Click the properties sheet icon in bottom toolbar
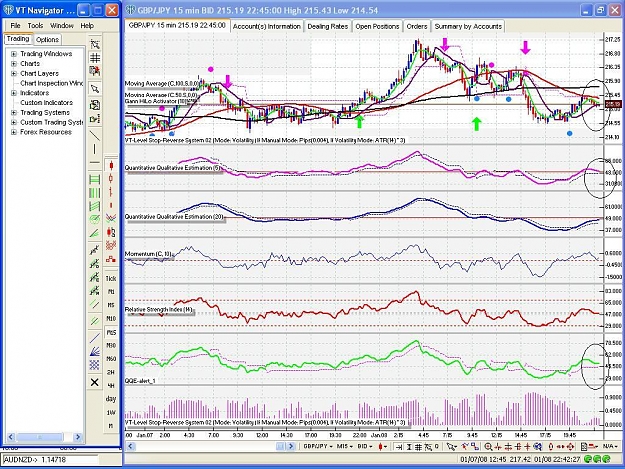Screen dimensions: 625x469 click(x=584, y=447)
